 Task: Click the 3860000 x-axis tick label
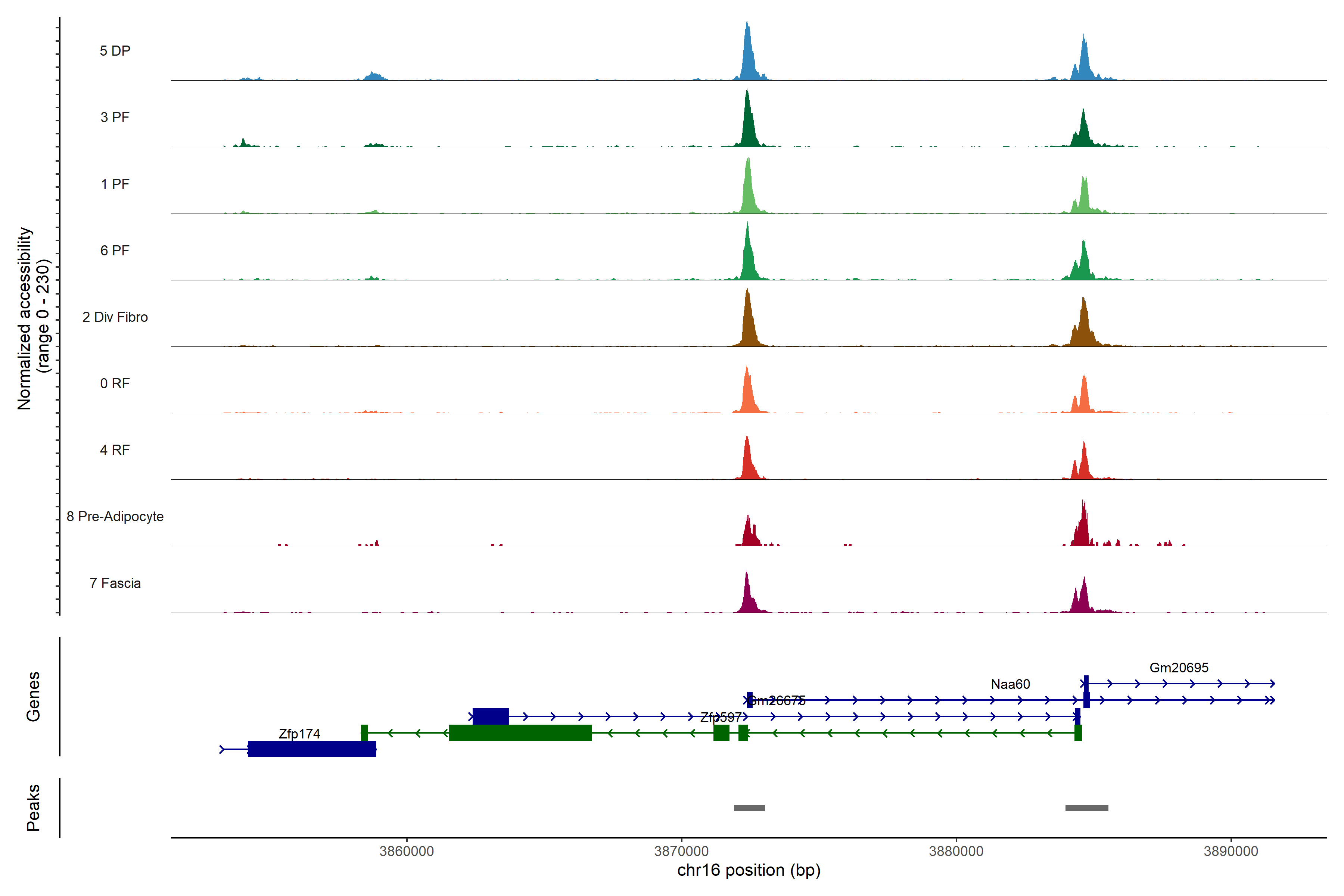coord(406,852)
